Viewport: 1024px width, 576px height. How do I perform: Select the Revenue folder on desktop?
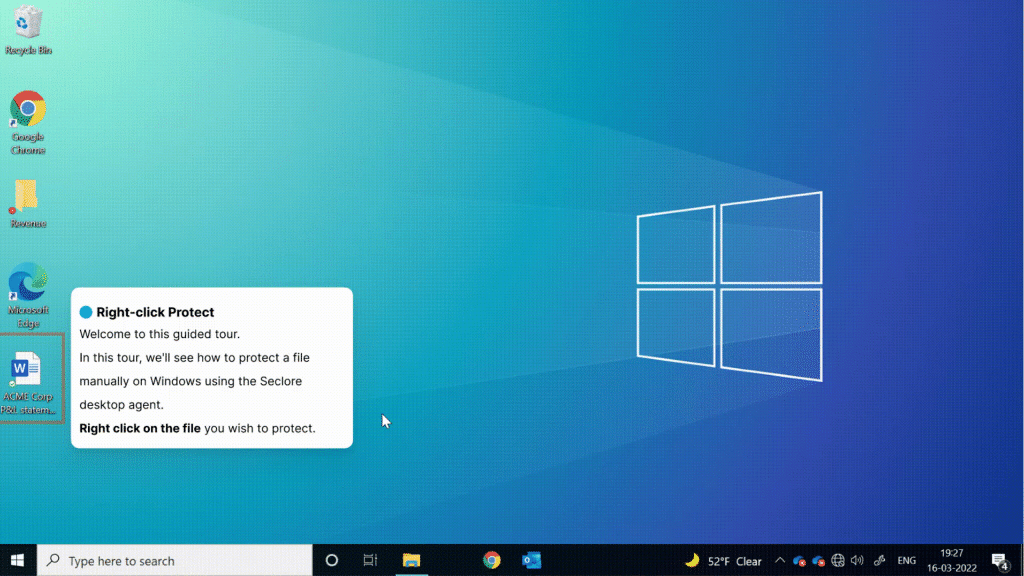point(27,204)
